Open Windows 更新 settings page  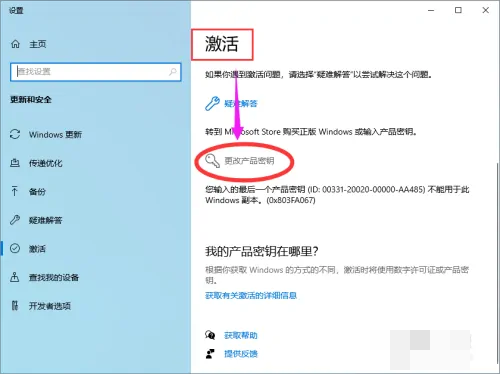55,134
